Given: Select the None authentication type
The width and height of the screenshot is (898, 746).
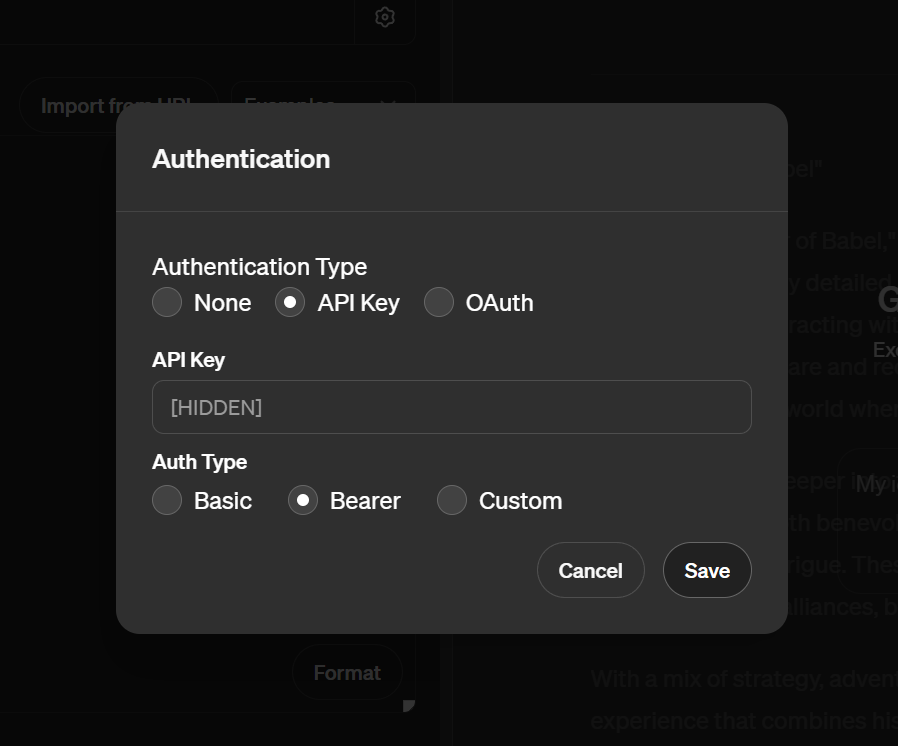Looking at the screenshot, I should coord(167,302).
